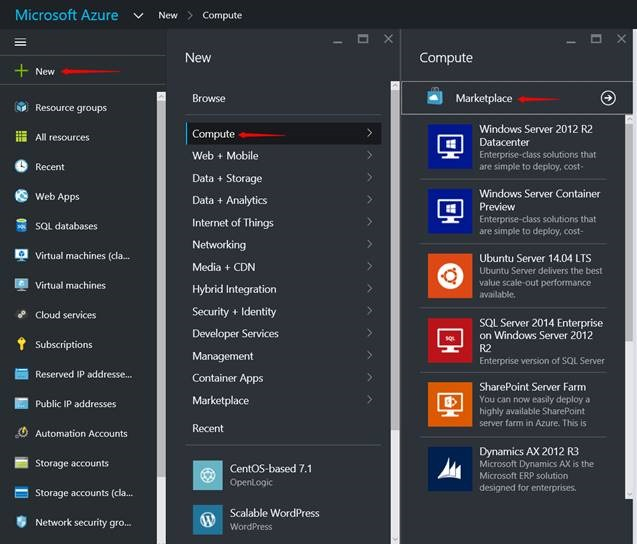Screen dimensions: 637x544
Task: Click the Subscriptions key icon
Action: click(x=21, y=344)
